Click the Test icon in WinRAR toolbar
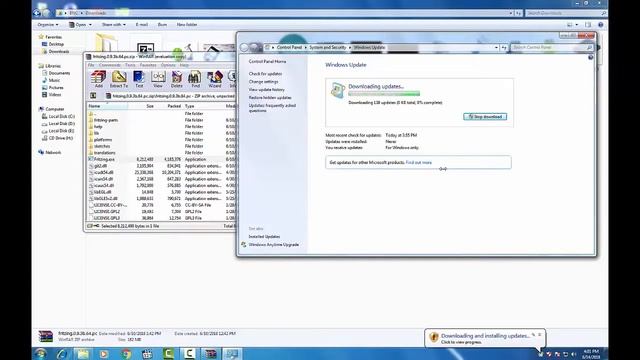 [139, 79]
